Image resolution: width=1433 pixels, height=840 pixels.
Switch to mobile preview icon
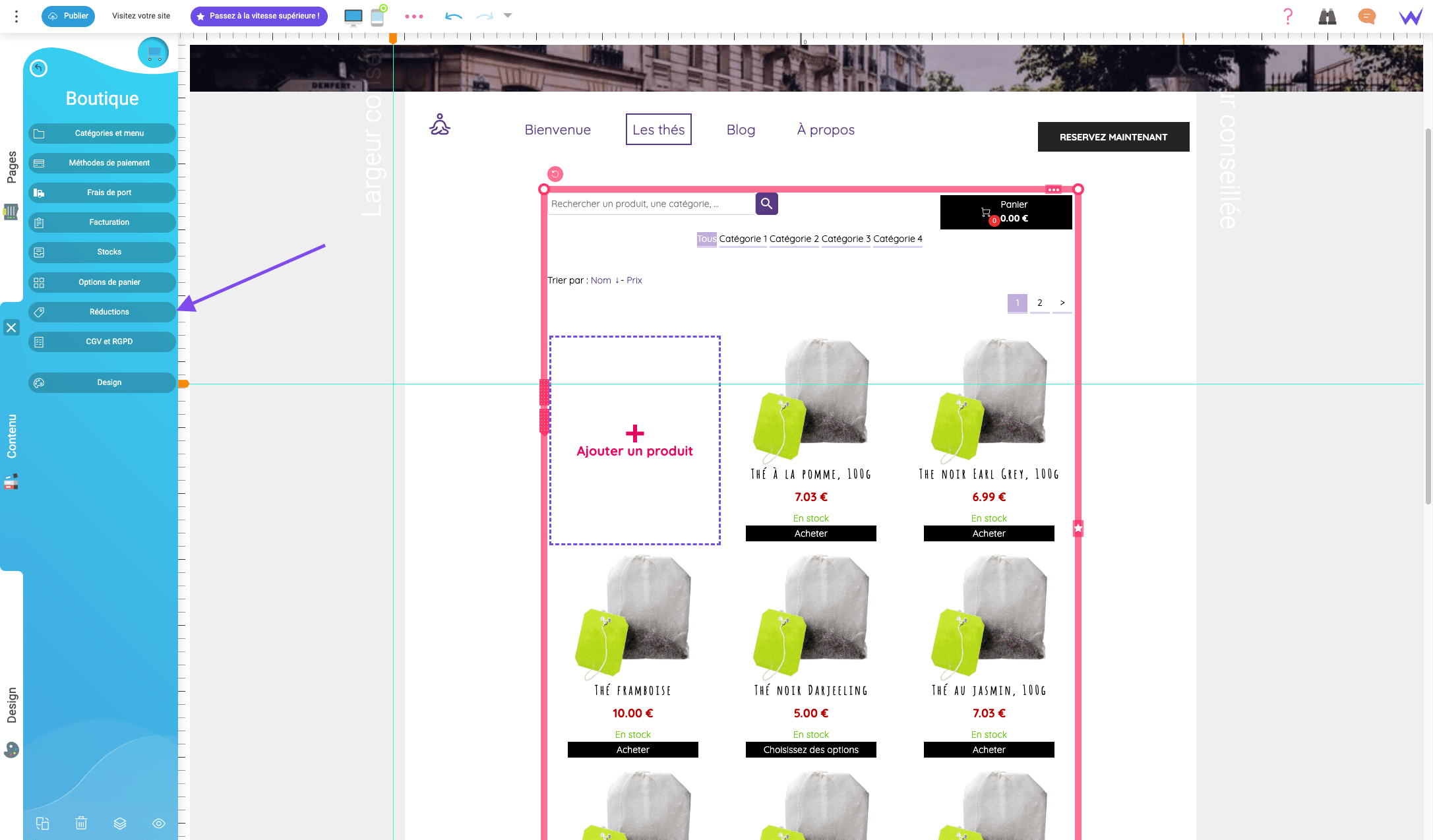pos(377,16)
